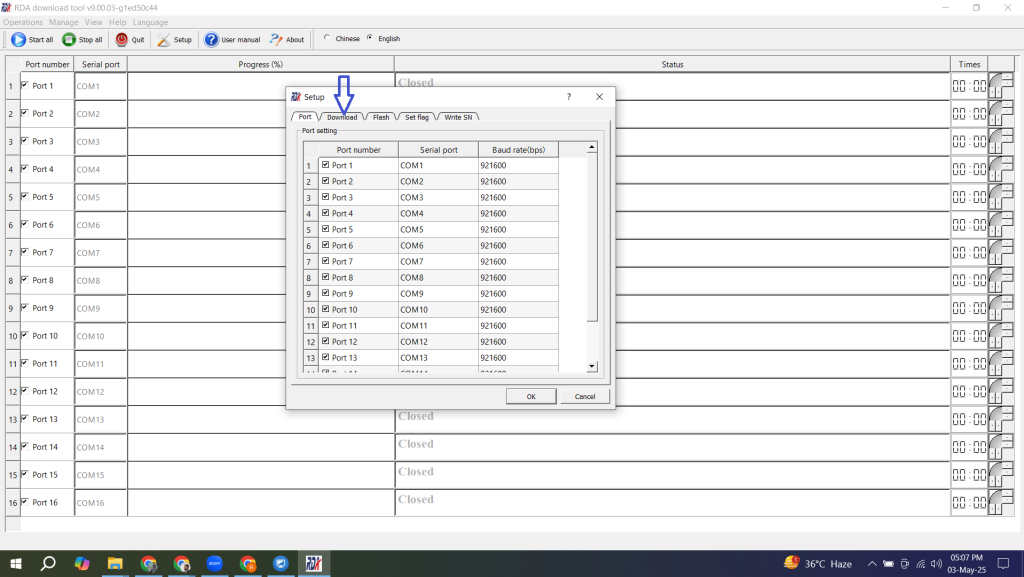The width and height of the screenshot is (1024, 577).
Task: Open the Write SN tab
Action: pyautogui.click(x=458, y=117)
